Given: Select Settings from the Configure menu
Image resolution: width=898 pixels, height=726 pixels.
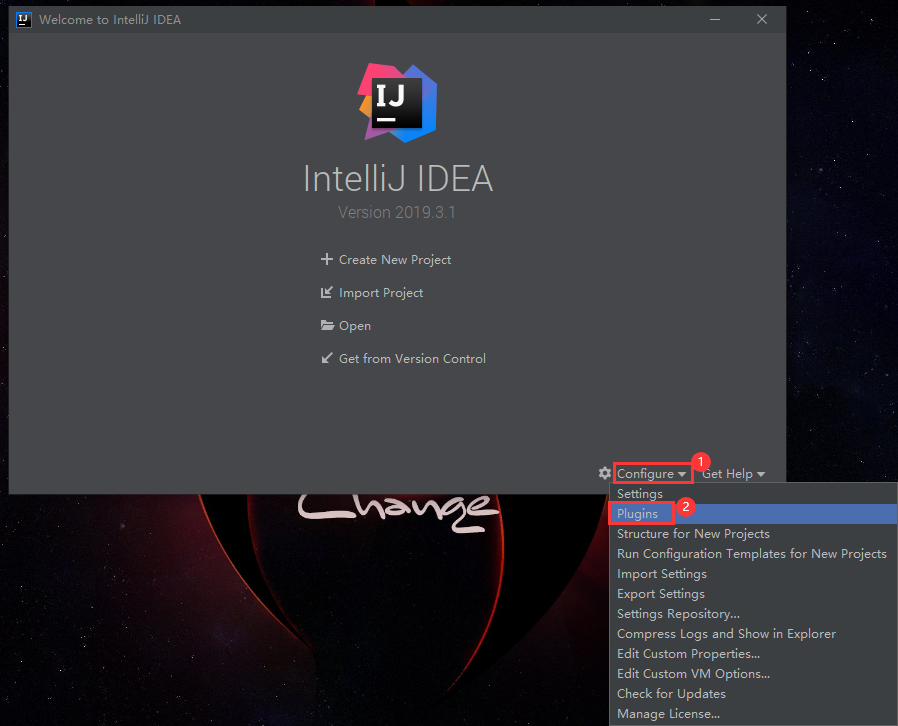Looking at the screenshot, I should click(x=754, y=494).
